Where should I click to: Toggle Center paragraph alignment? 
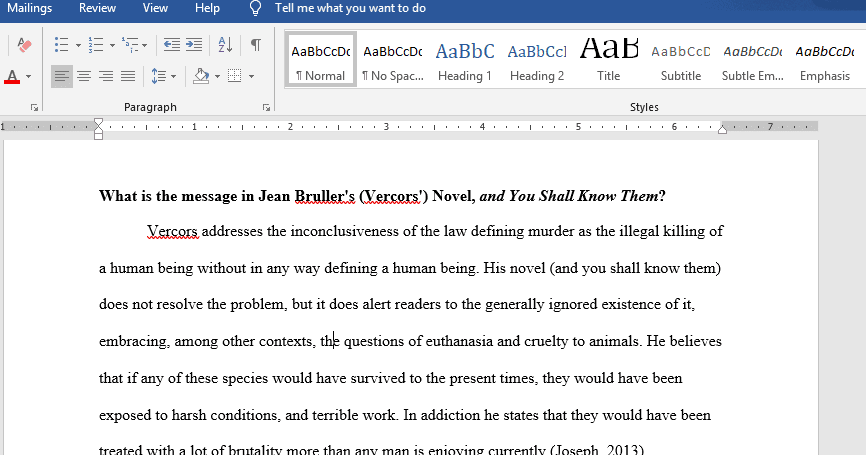[84, 76]
